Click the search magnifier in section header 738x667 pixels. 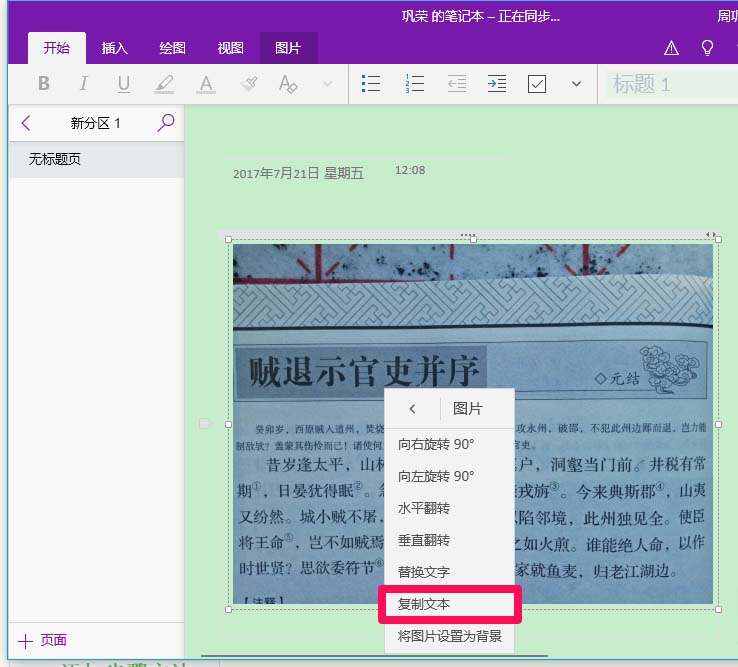166,123
